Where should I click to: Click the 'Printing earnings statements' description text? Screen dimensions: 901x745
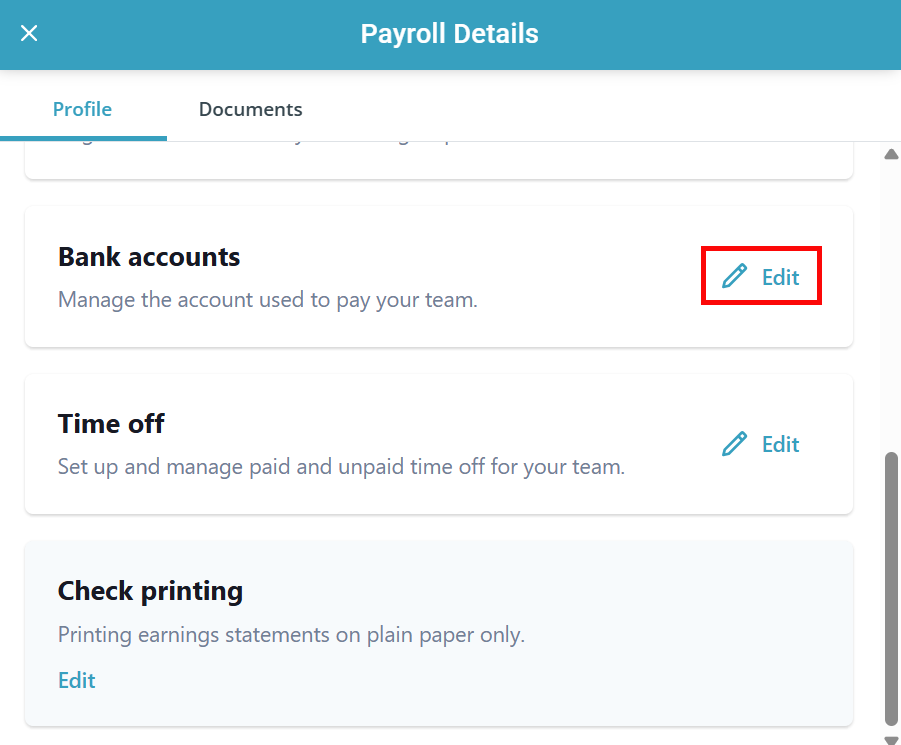click(291, 634)
